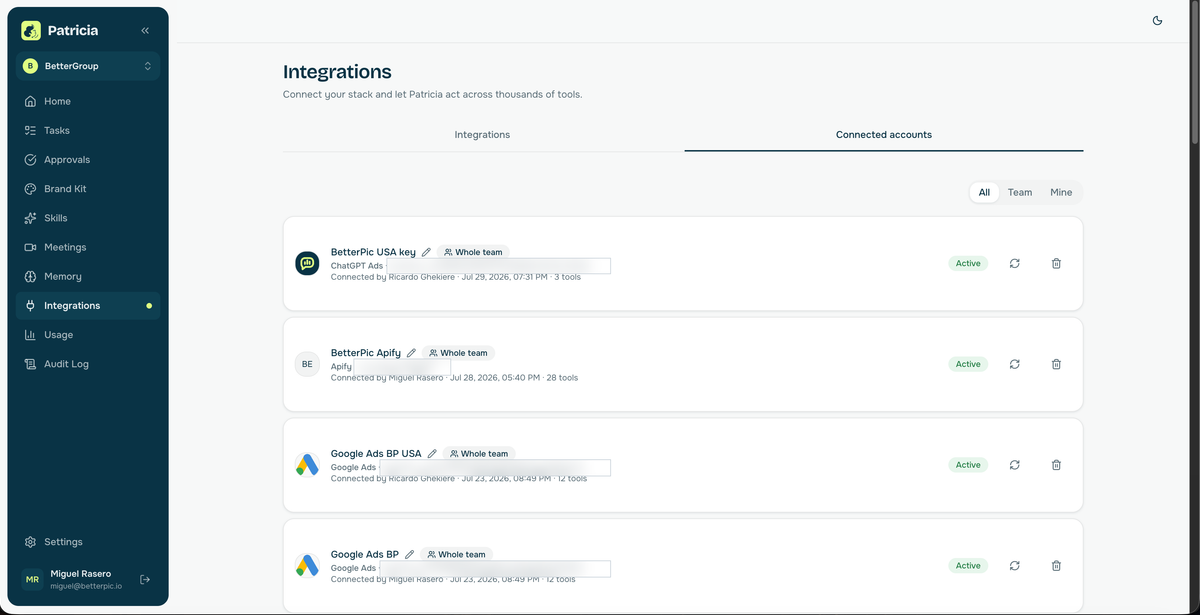Refresh BetterPic Apify connection
The image size is (1200, 615).
pyautogui.click(x=1015, y=364)
